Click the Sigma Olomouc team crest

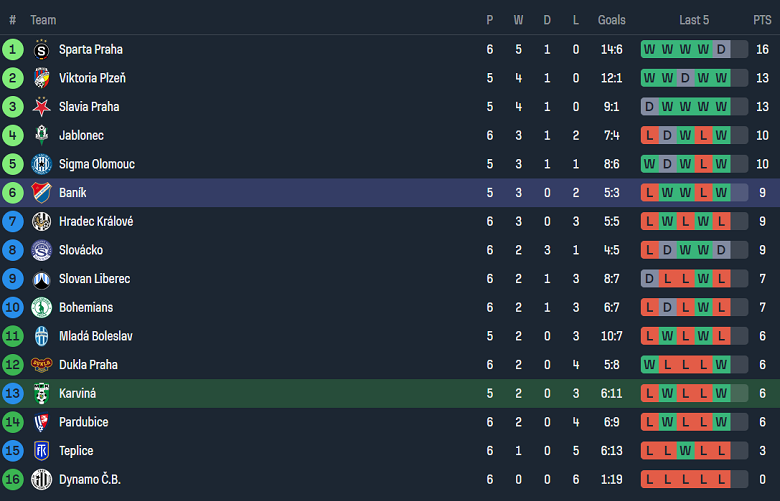point(41,164)
